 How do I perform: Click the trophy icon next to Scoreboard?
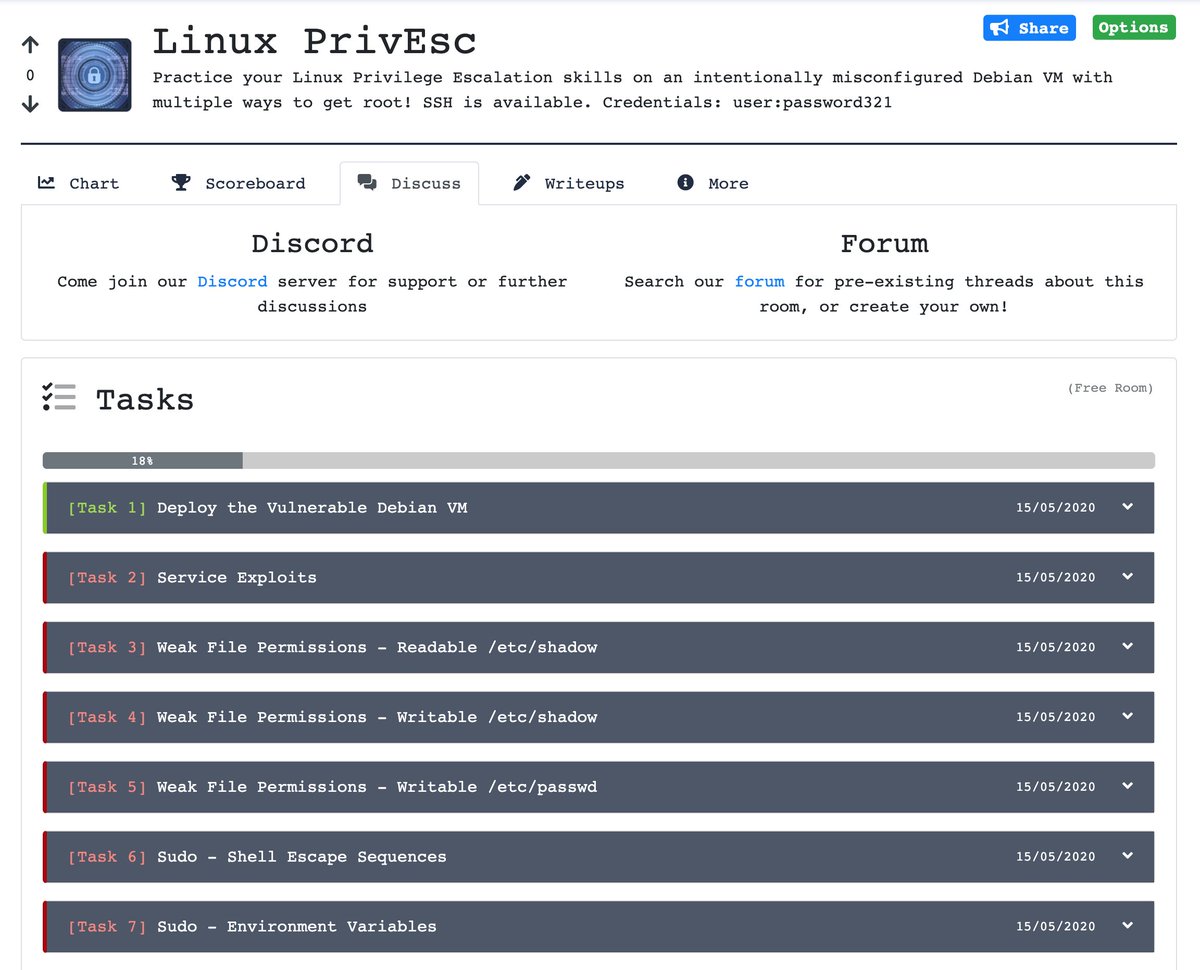181,182
